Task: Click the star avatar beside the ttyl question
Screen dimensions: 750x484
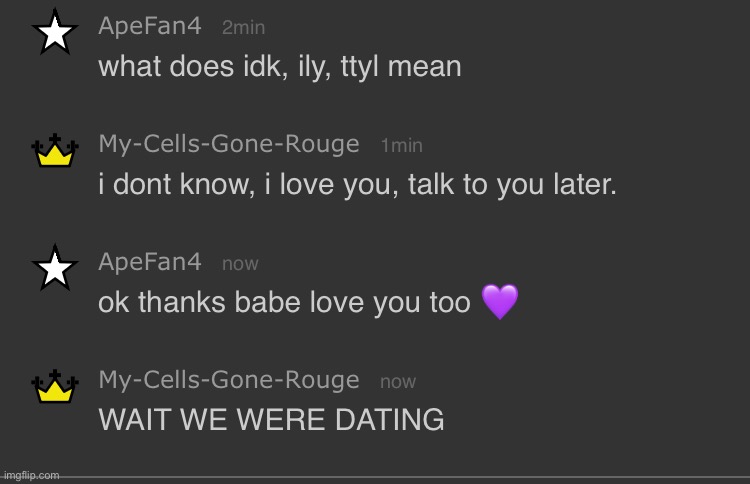Action: 55,32
